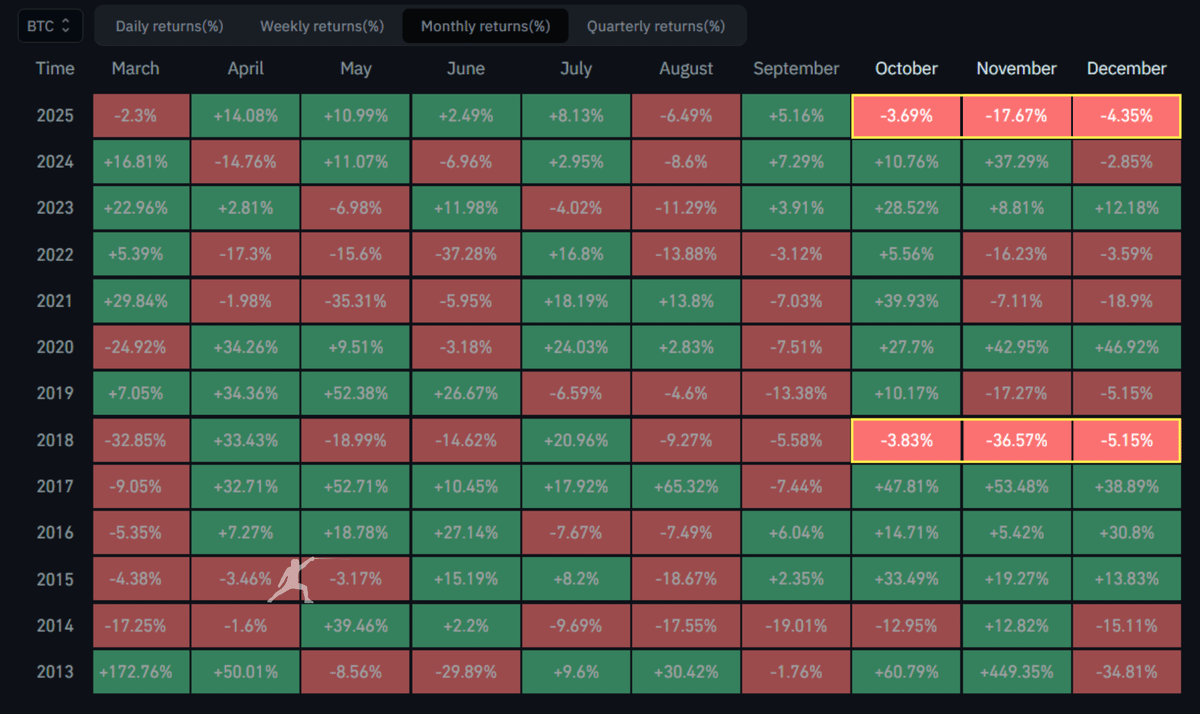Click the +27.14% June 2016 cell
This screenshot has width=1200, height=714.
tap(466, 533)
